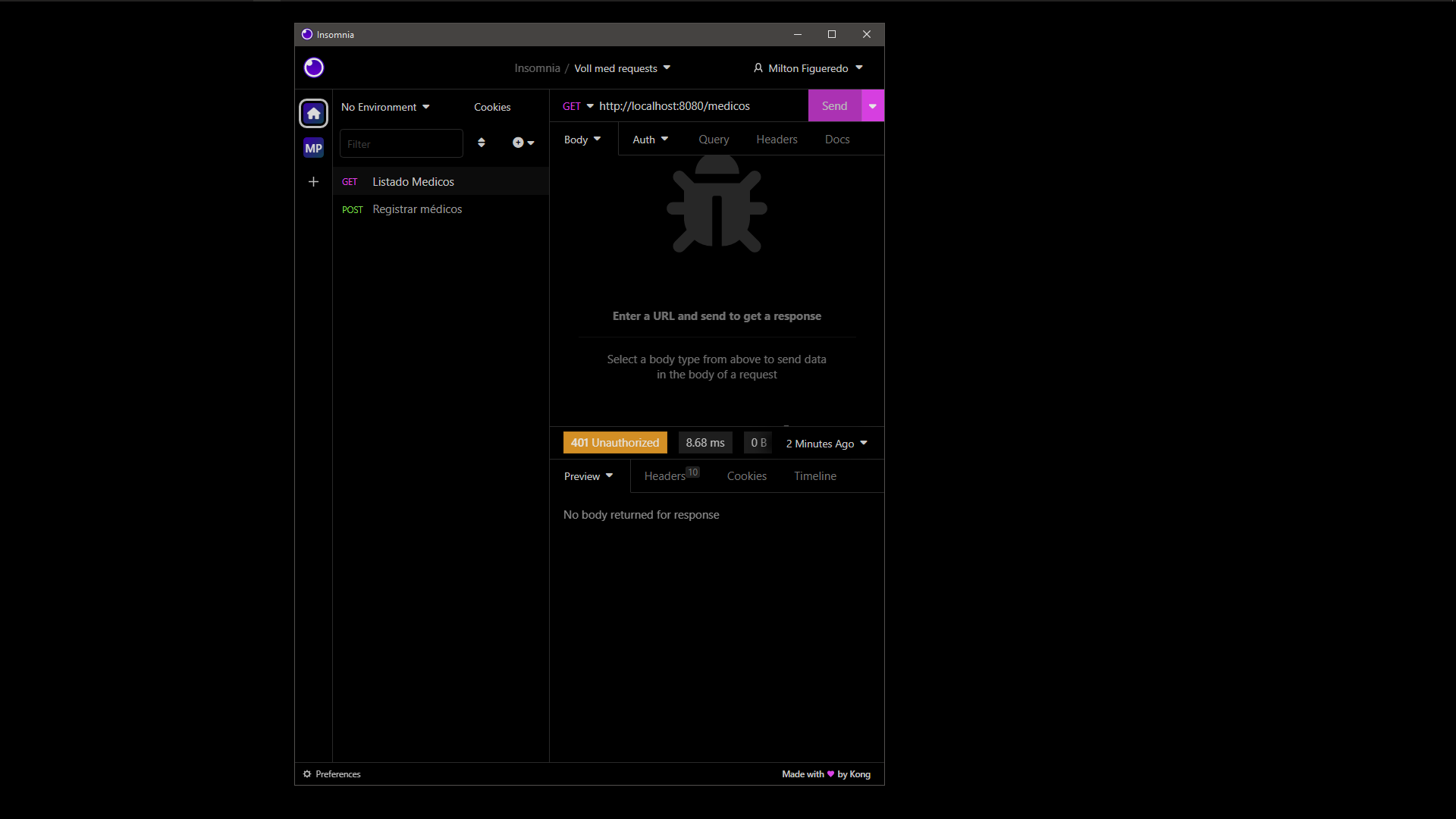
Task: Switch to the request Headers tab
Action: click(777, 140)
